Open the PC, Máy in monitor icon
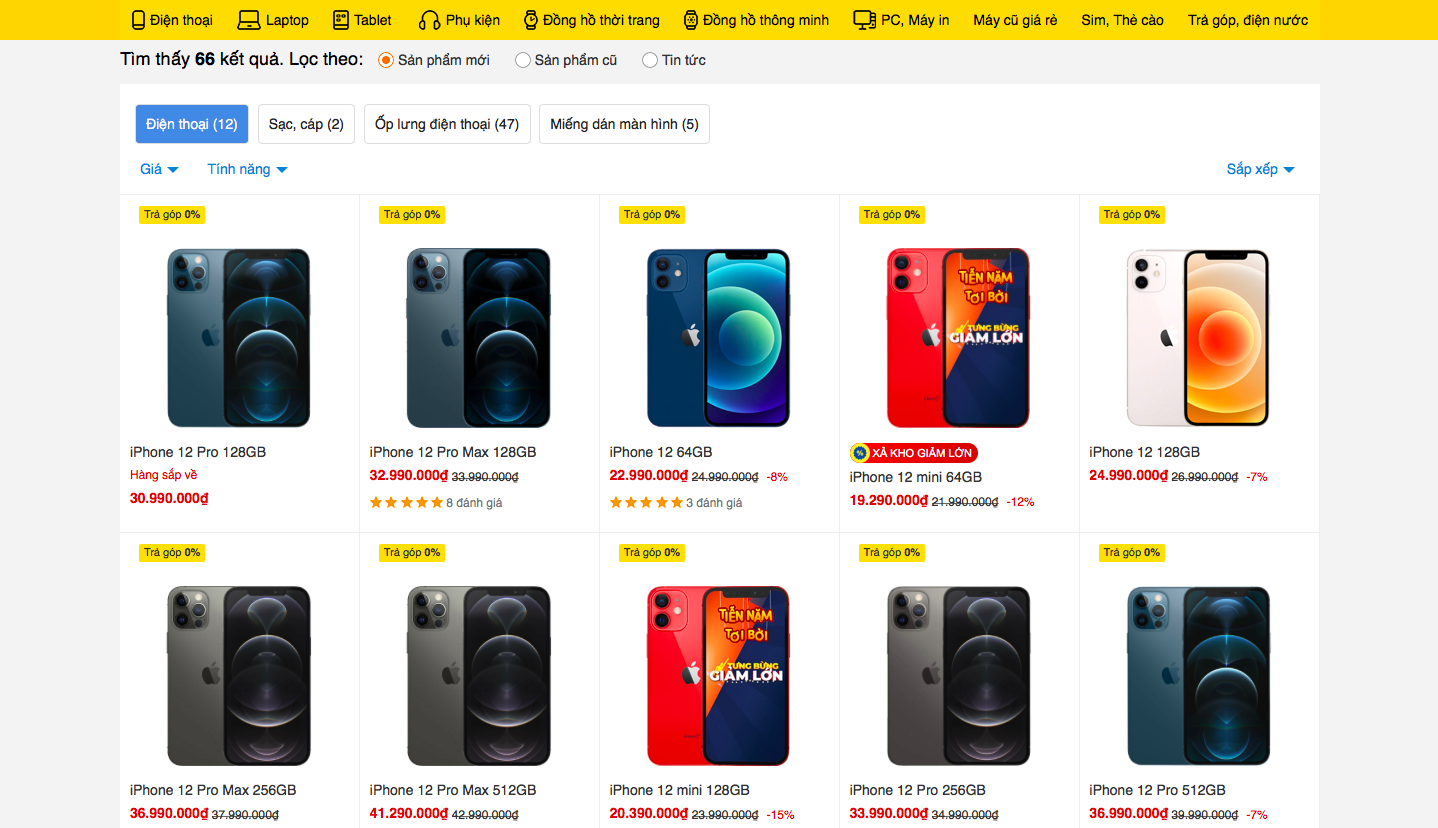The width and height of the screenshot is (1438, 828). tap(865, 20)
